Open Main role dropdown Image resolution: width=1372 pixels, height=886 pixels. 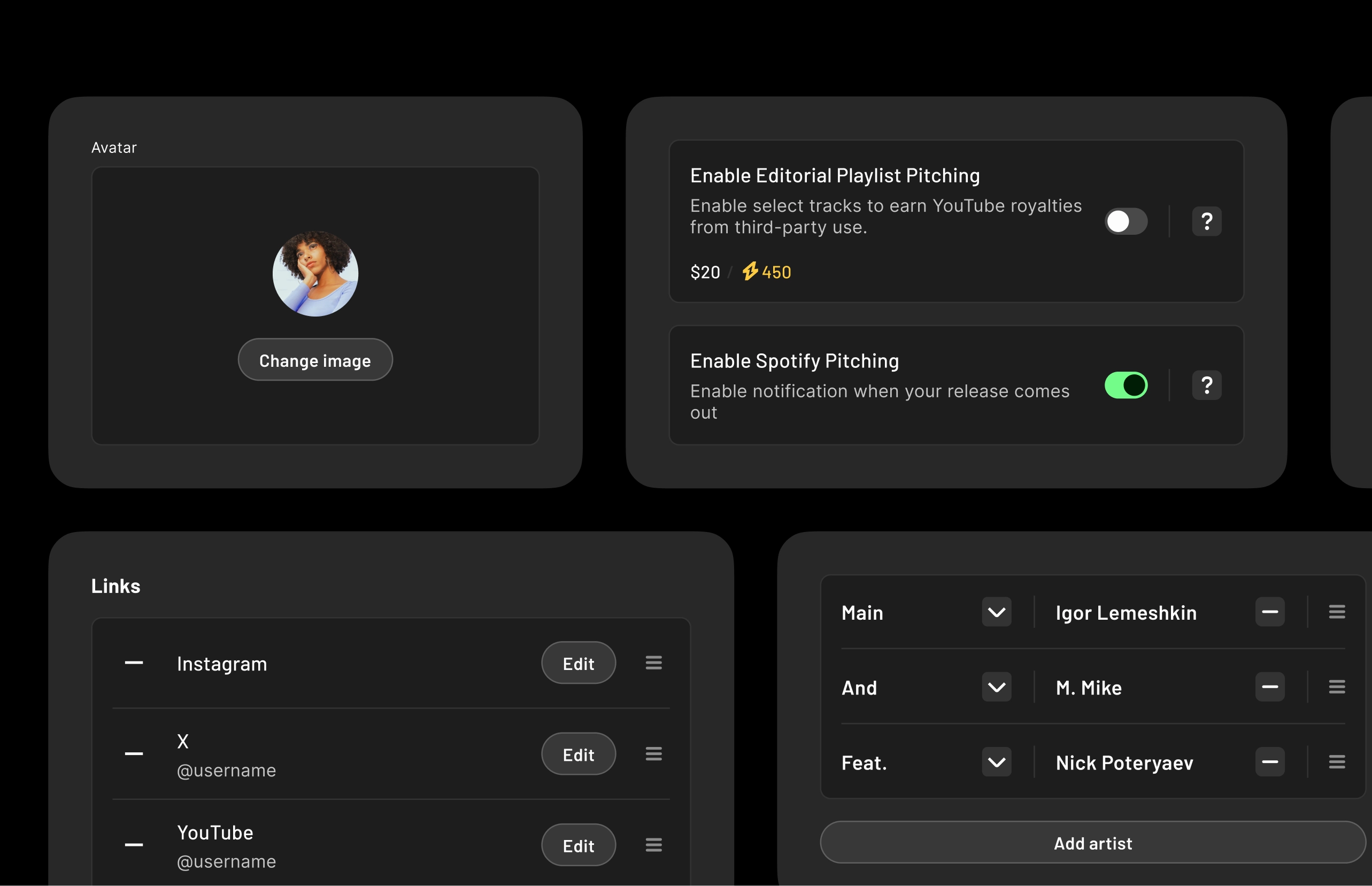[996, 612]
